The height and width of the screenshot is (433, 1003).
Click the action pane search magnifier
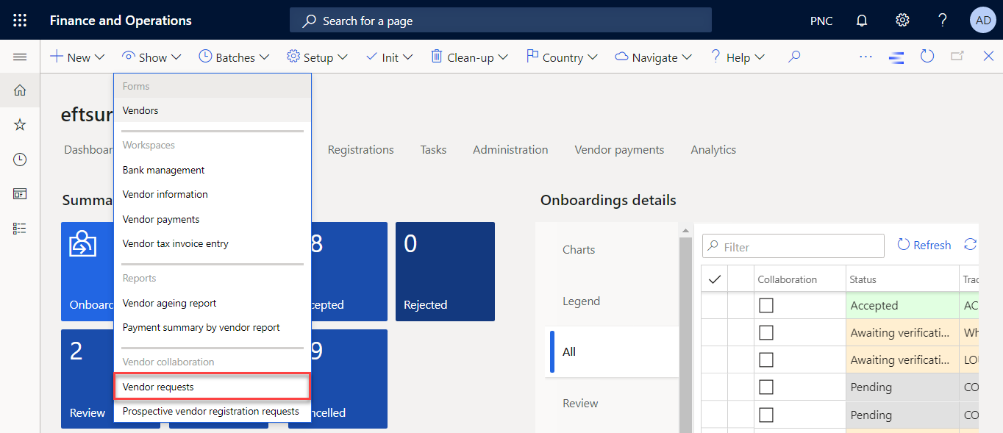click(794, 58)
